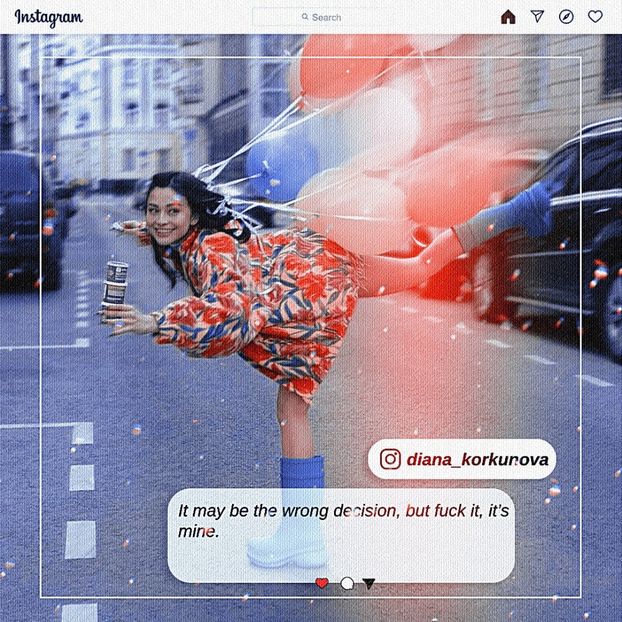622x622 pixels.
Task: Like the post with the red heart
Action: [322, 583]
